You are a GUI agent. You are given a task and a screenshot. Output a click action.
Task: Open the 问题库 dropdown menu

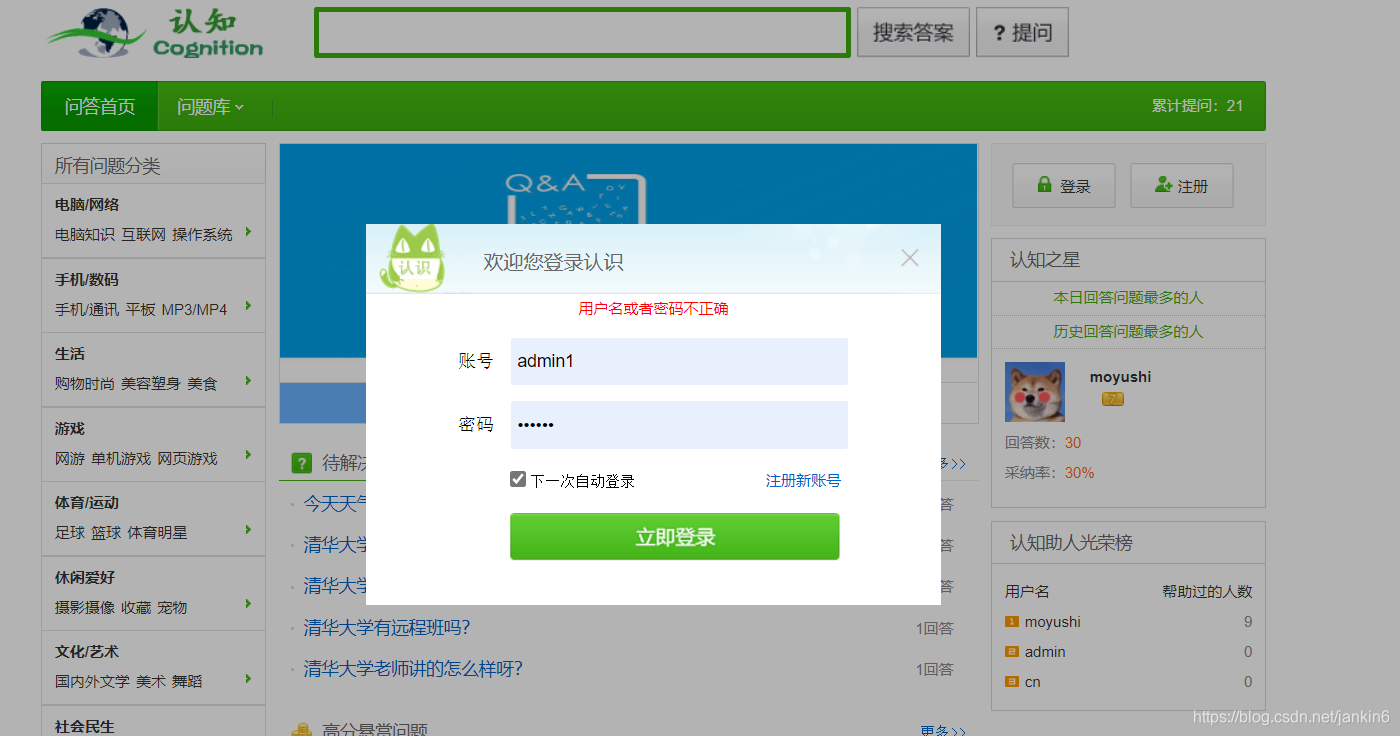coord(210,106)
